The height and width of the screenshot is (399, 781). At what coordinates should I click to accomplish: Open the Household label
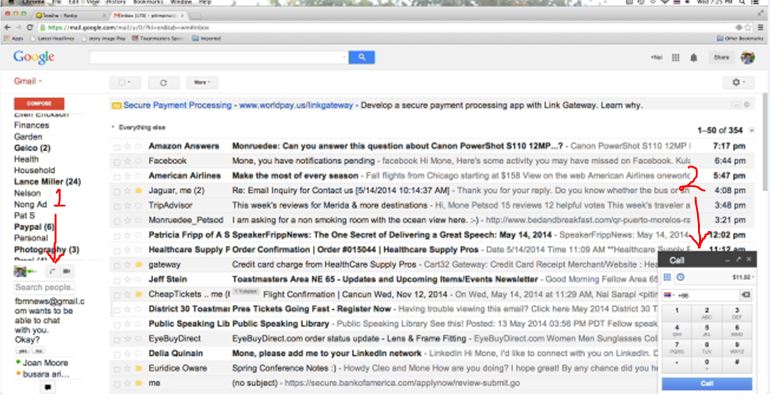[x=34, y=170]
